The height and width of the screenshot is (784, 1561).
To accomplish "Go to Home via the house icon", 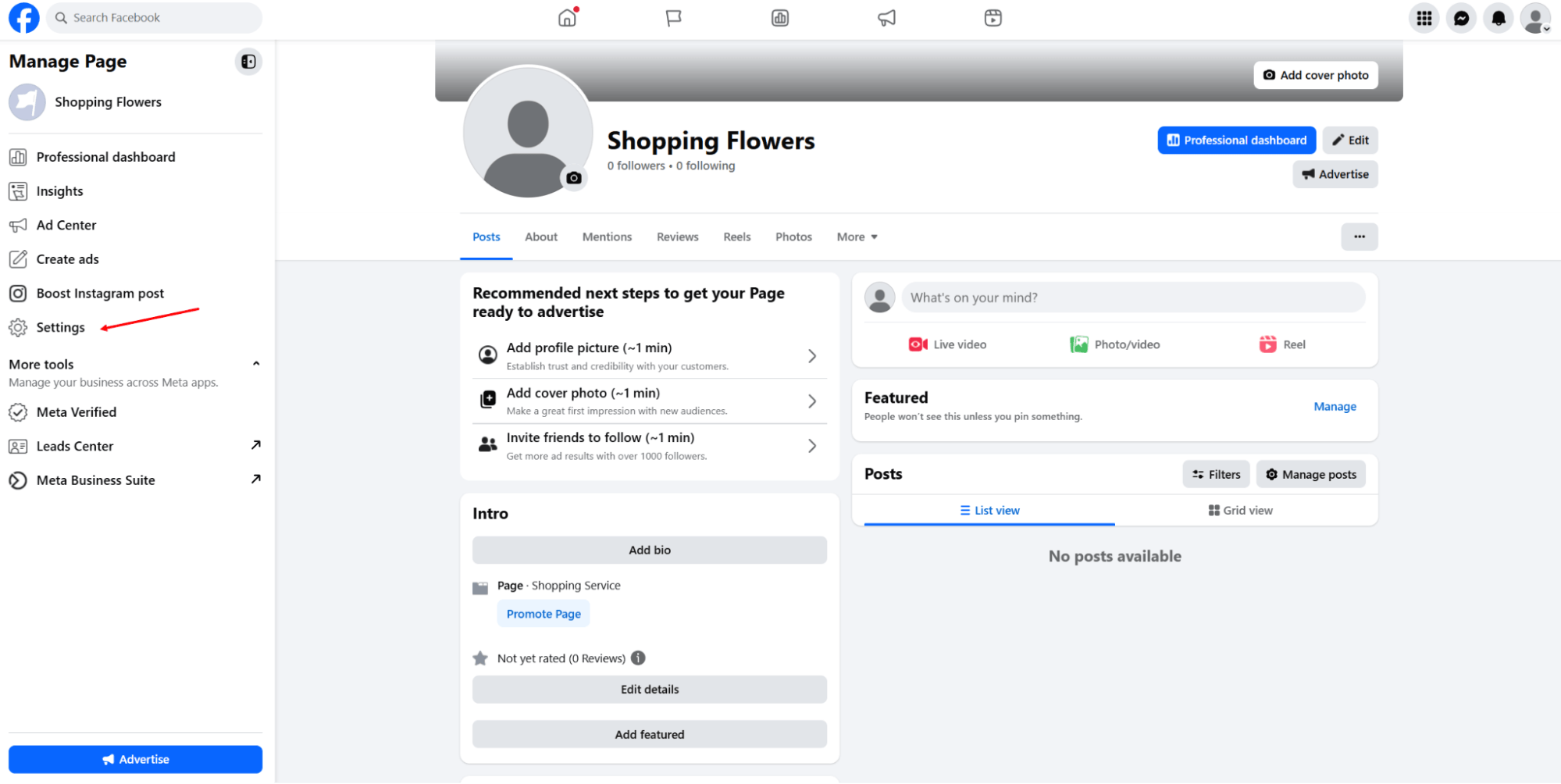I will click(567, 17).
